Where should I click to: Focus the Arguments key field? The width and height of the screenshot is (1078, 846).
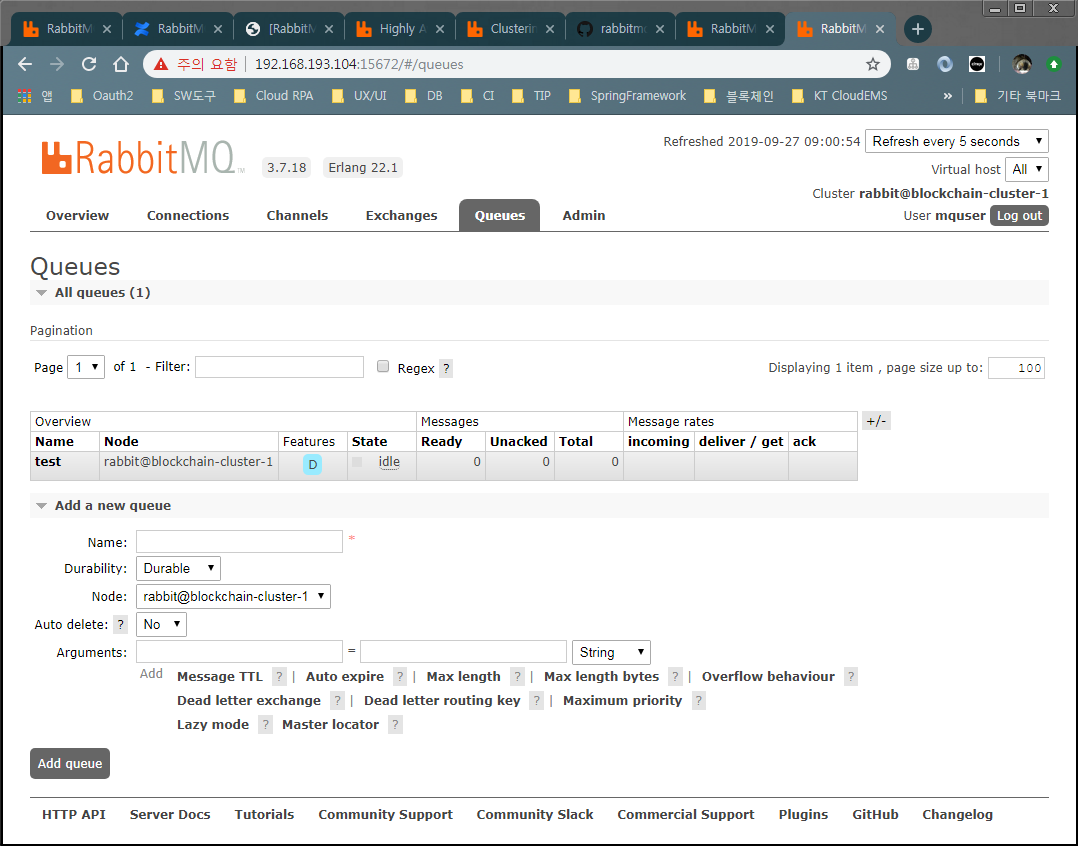click(239, 652)
